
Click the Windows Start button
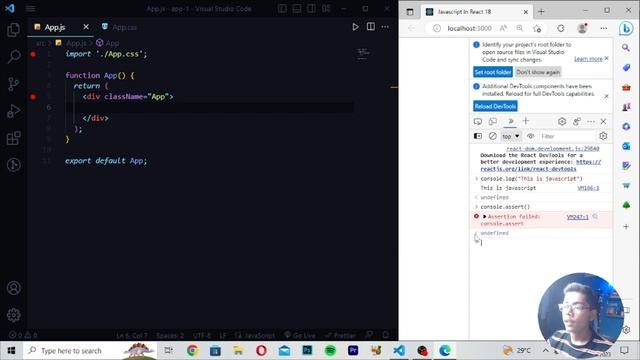[x=11, y=351]
